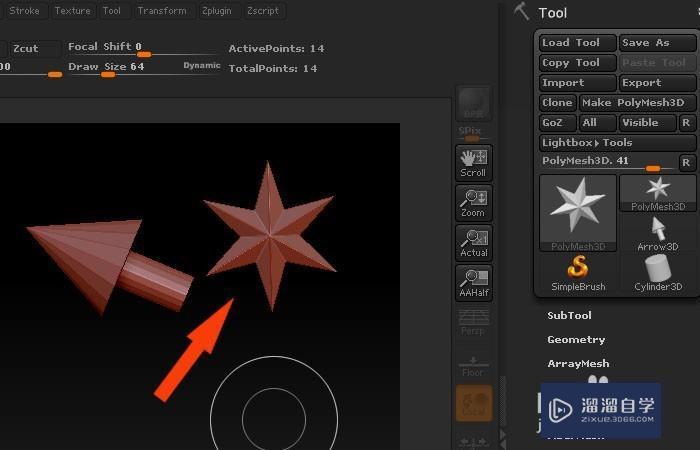The height and width of the screenshot is (450, 700).
Task: Click the GoZ All button
Action: point(597,123)
